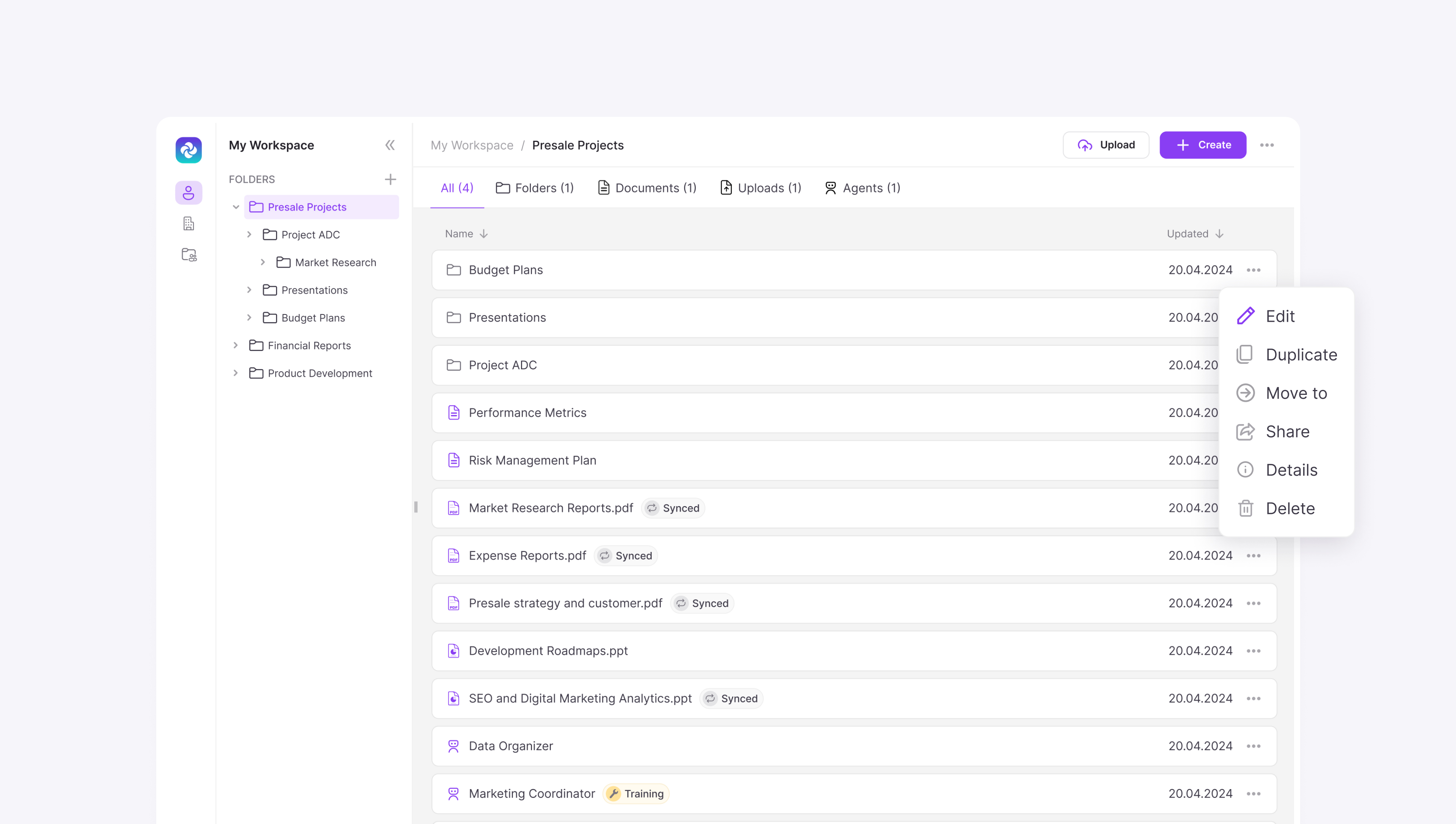
Task: Expand the Financial Reports folder
Action: click(x=236, y=345)
